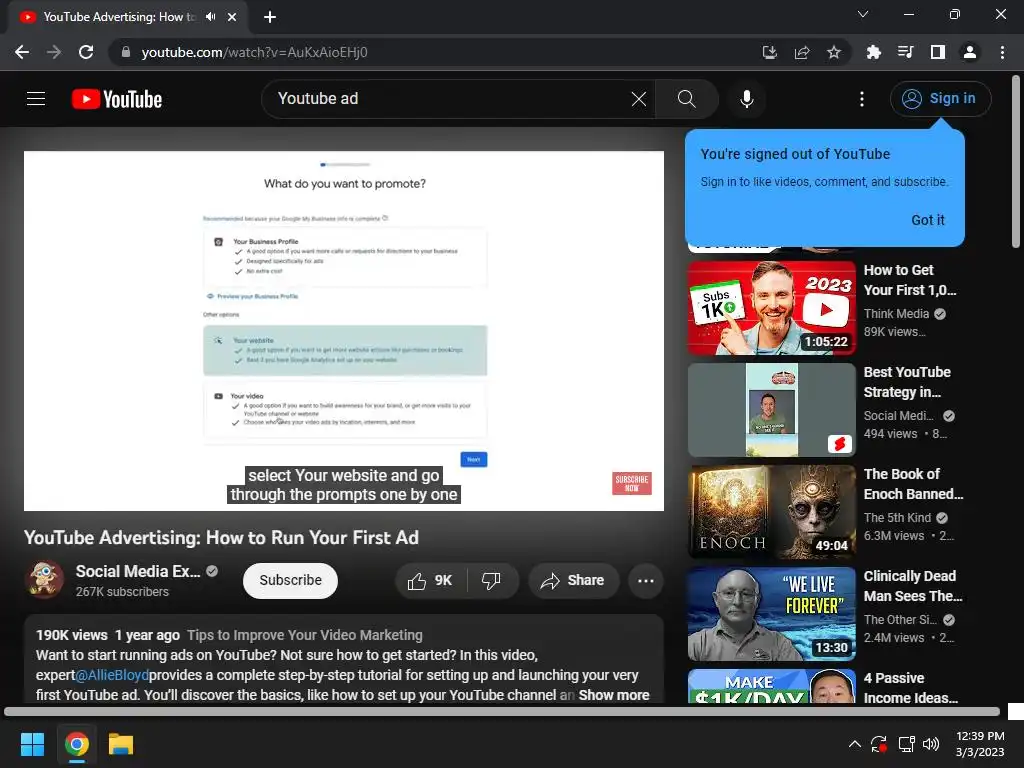This screenshot has width=1024, height=768.
Task: Dislike the video with thumbs down
Action: (x=491, y=581)
